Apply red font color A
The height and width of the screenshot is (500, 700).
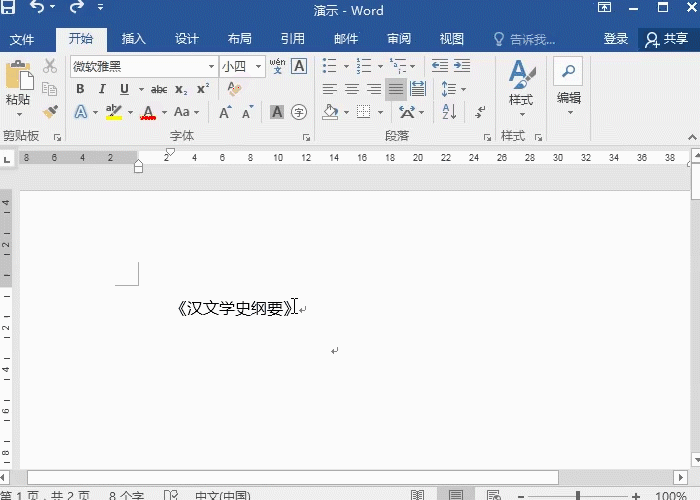[148, 112]
